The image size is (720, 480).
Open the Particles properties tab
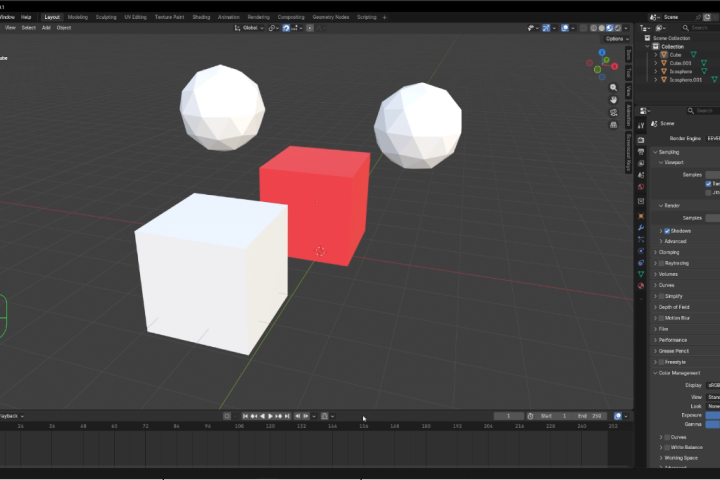point(641,239)
